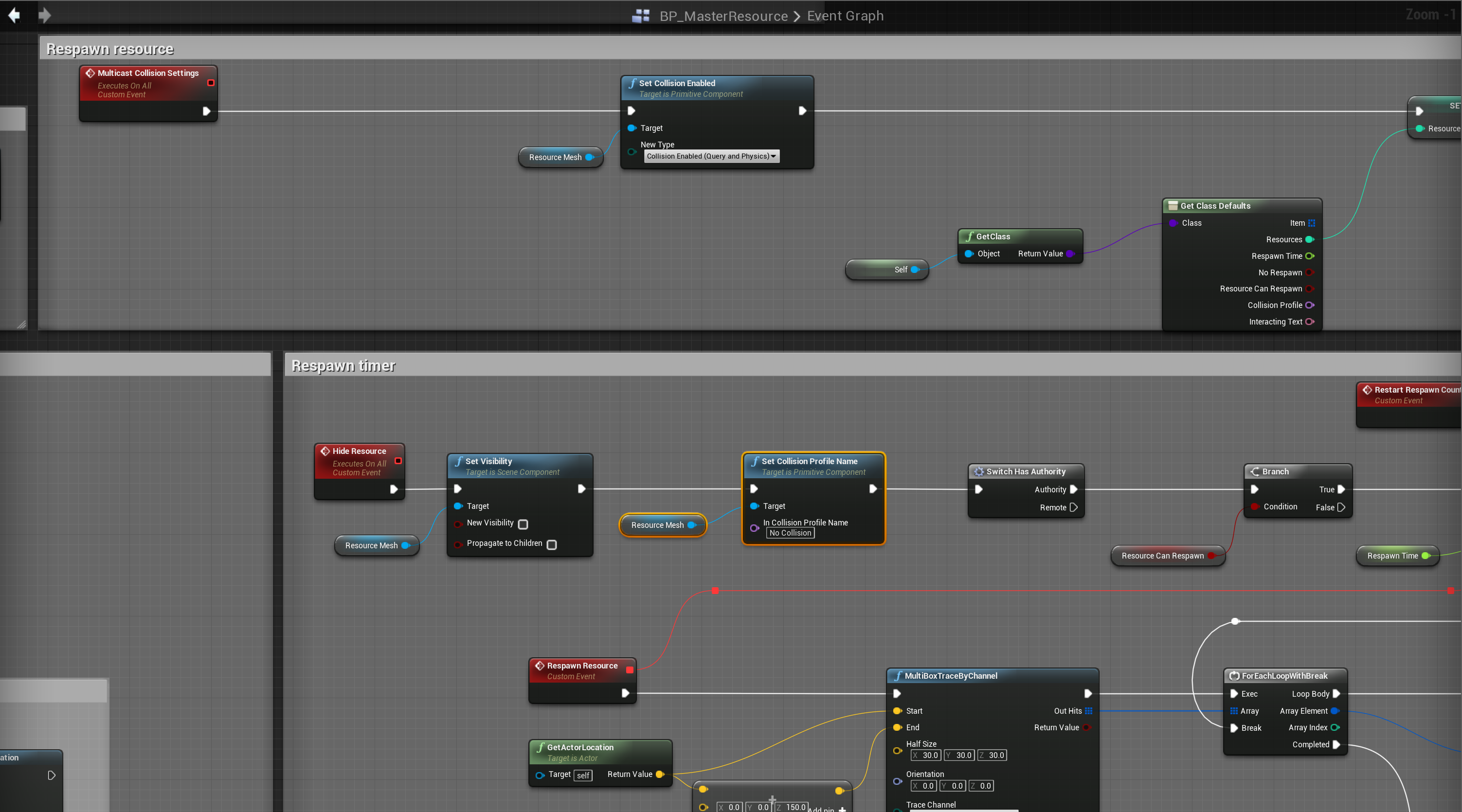Click the forward navigation arrow
This screenshot has height=812, width=1462.
[x=44, y=15]
